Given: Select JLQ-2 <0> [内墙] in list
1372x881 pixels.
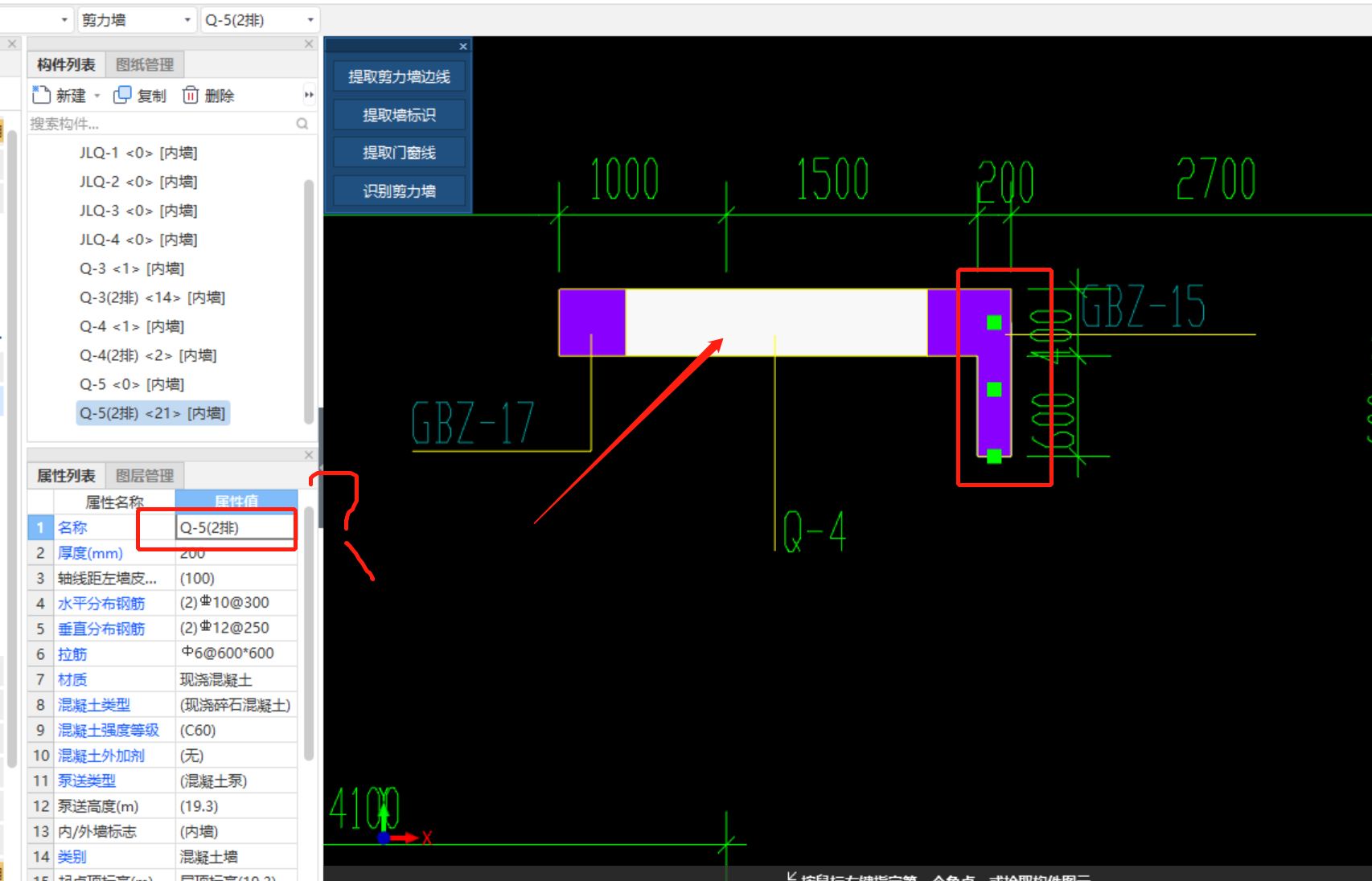Looking at the screenshot, I should tap(138, 182).
